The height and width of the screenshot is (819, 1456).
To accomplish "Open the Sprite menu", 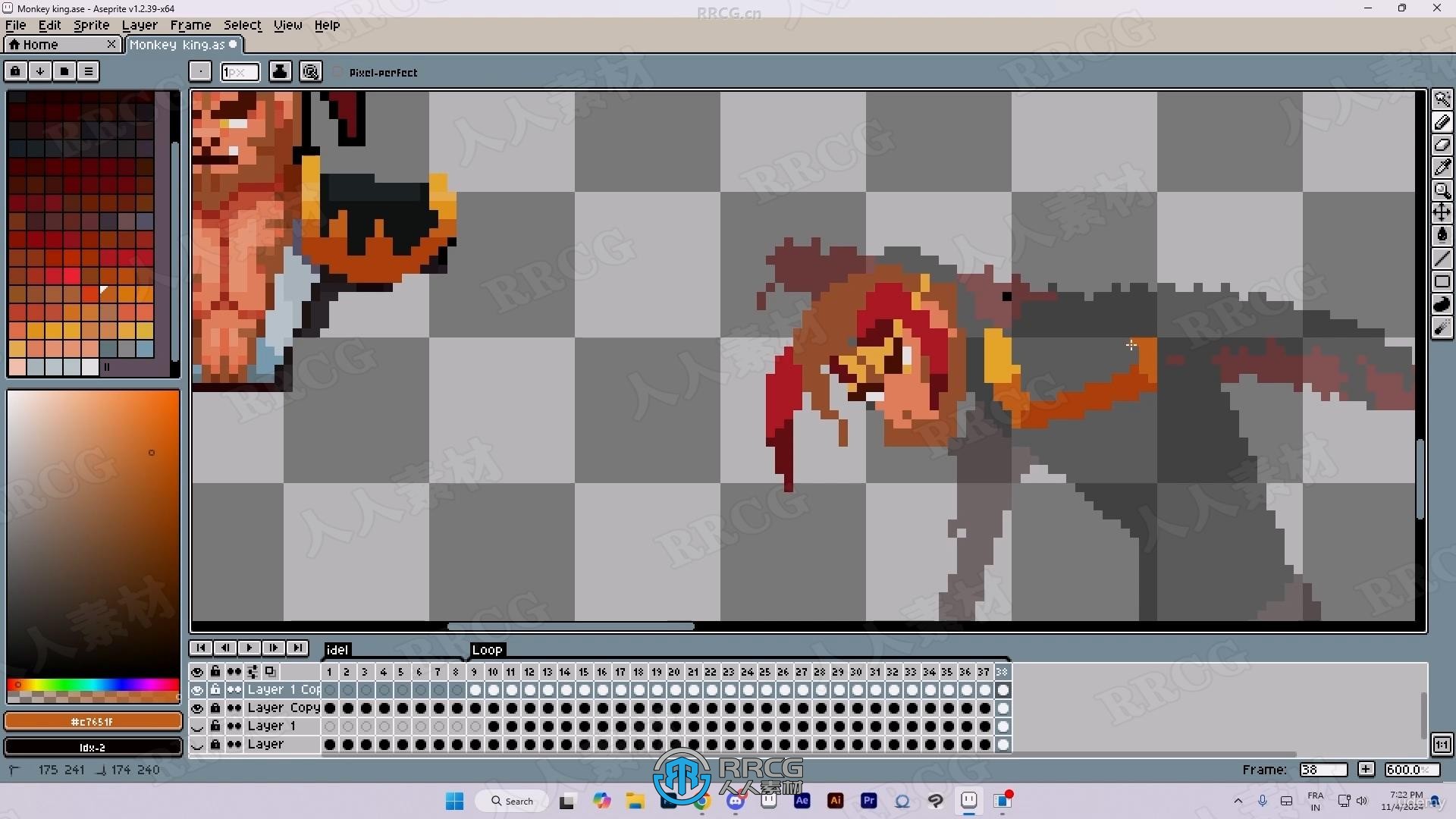I will [x=92, y=25].
